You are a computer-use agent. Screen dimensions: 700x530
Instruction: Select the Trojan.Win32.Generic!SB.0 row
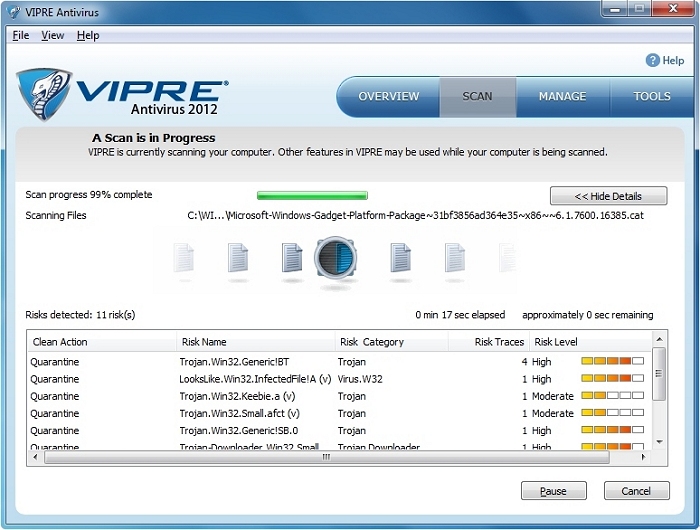(x=339, y=430)
